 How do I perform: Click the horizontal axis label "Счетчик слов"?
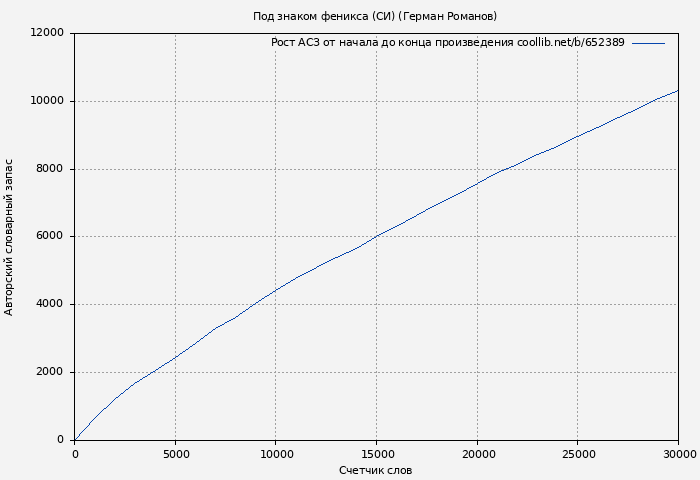(x=375, y=470)
